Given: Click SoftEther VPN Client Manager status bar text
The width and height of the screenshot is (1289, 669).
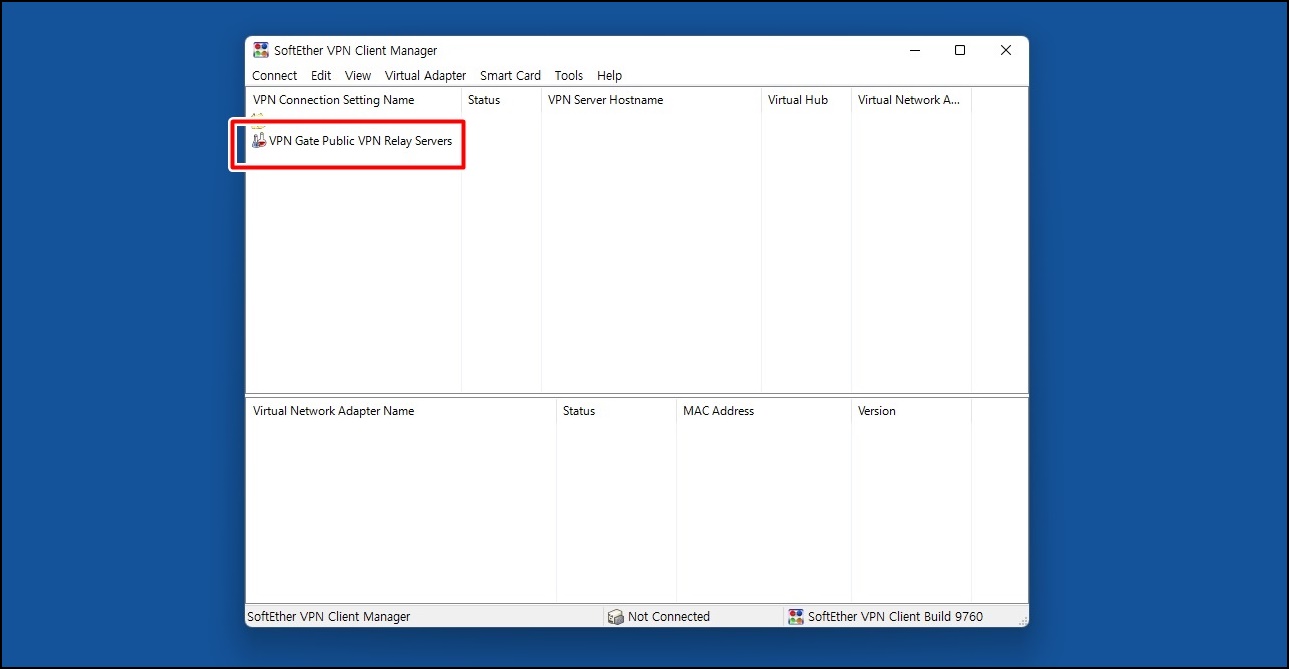Looking at the screenshot, I should point(329,617).
